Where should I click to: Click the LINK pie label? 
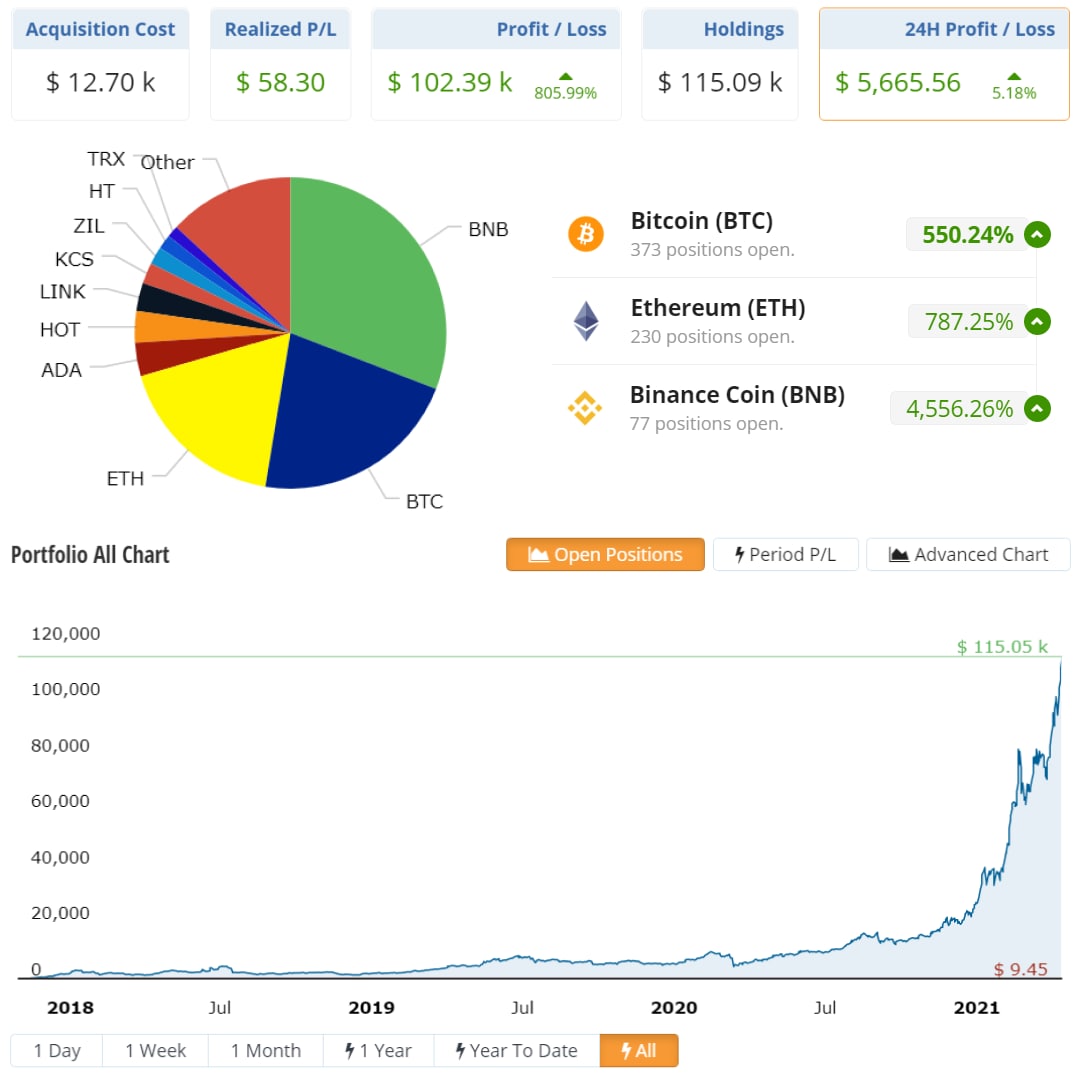(x=63, y=292)
